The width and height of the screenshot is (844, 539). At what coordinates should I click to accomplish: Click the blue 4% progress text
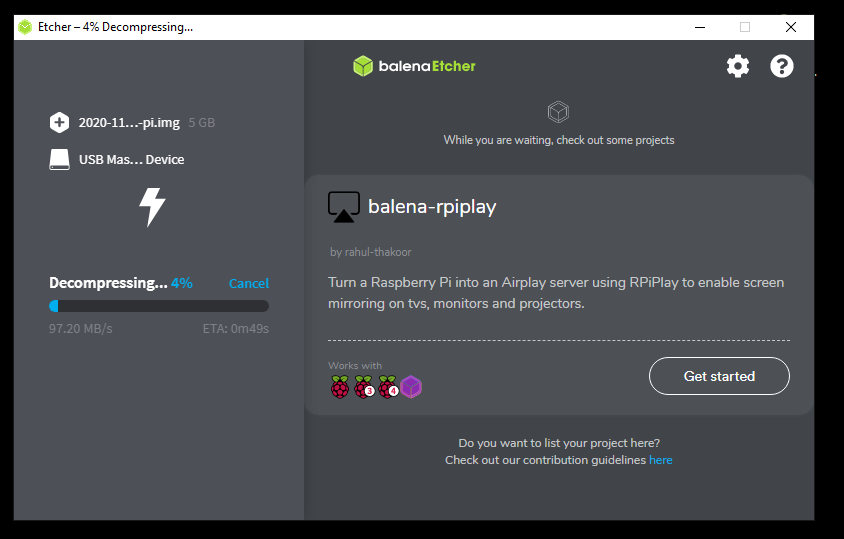click(x=181, y=283)
